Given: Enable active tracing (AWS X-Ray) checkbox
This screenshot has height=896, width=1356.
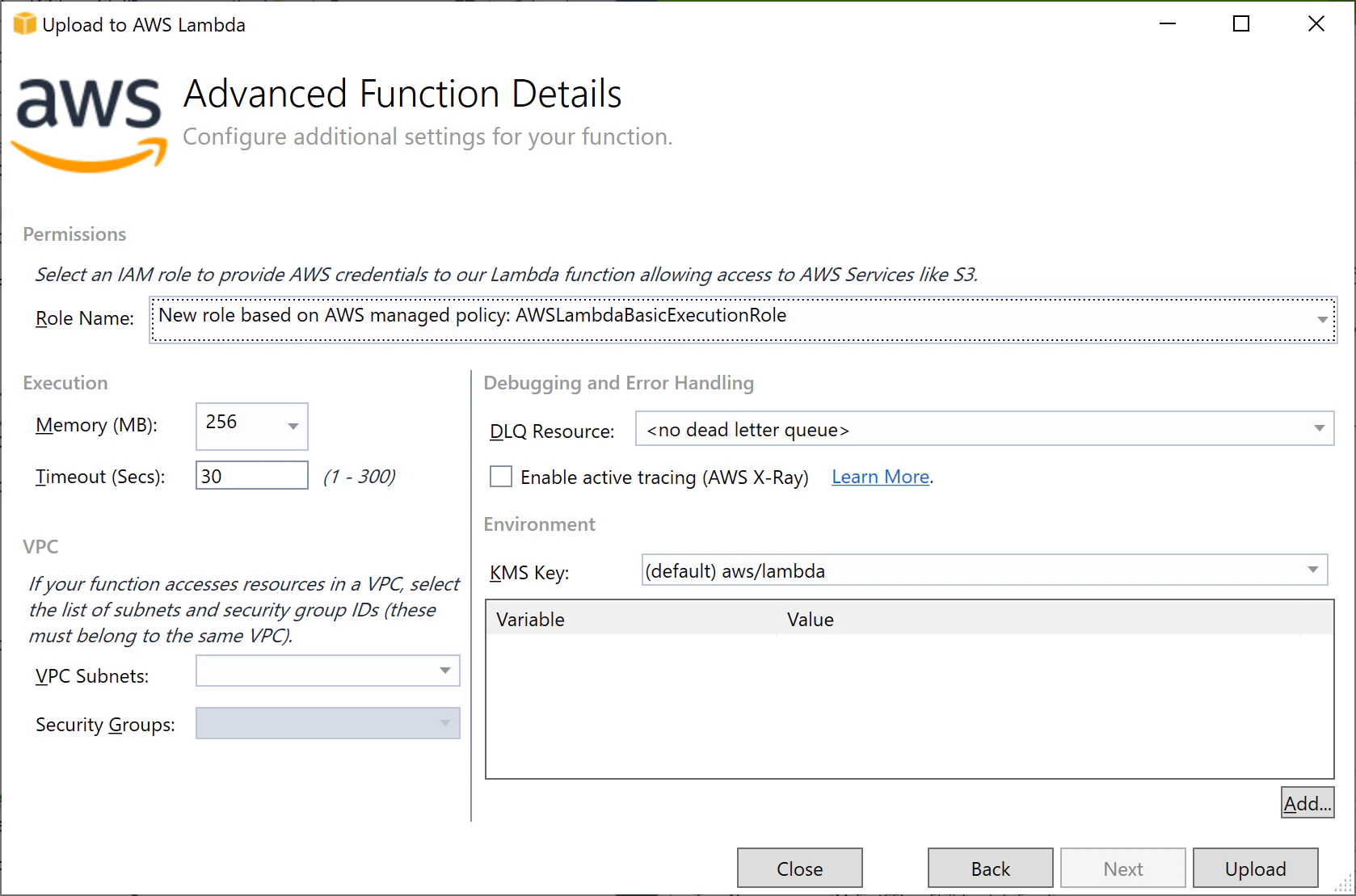Looking at the screenshot, I should click(501, 477).
